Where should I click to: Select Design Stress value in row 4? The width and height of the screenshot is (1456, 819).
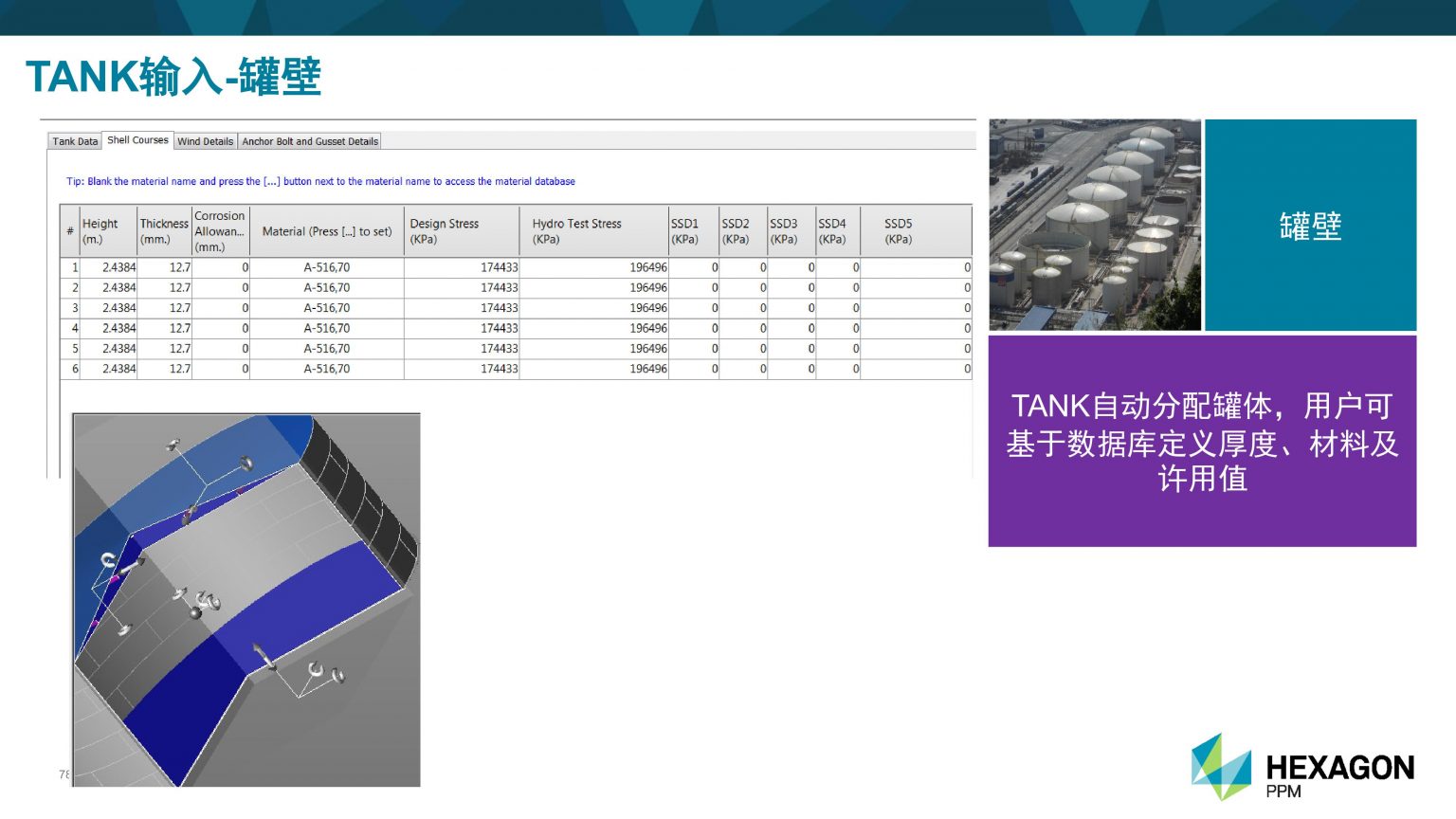462,328
